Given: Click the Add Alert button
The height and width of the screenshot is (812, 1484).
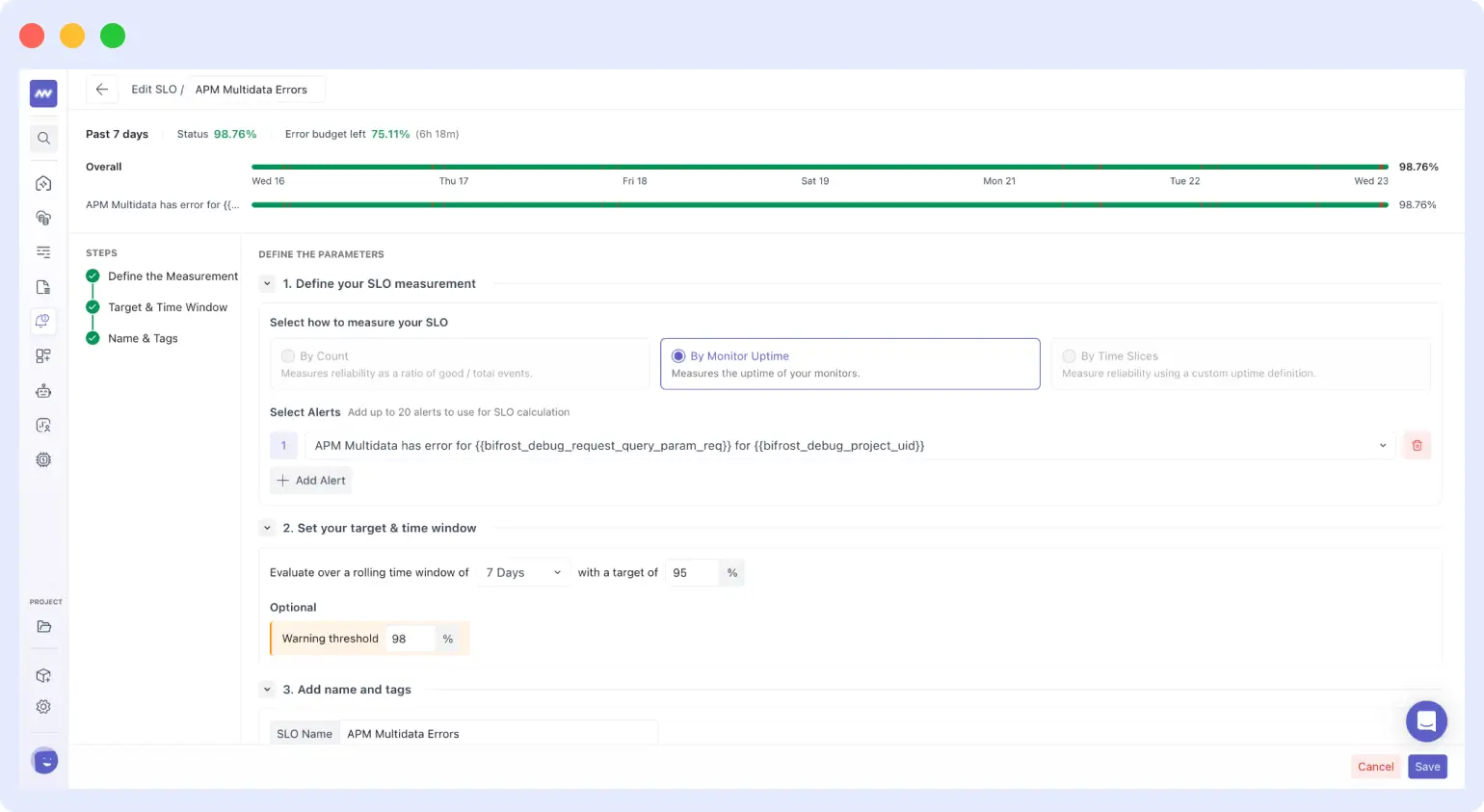Looking at the screenshot, I should tap(311, 481).
